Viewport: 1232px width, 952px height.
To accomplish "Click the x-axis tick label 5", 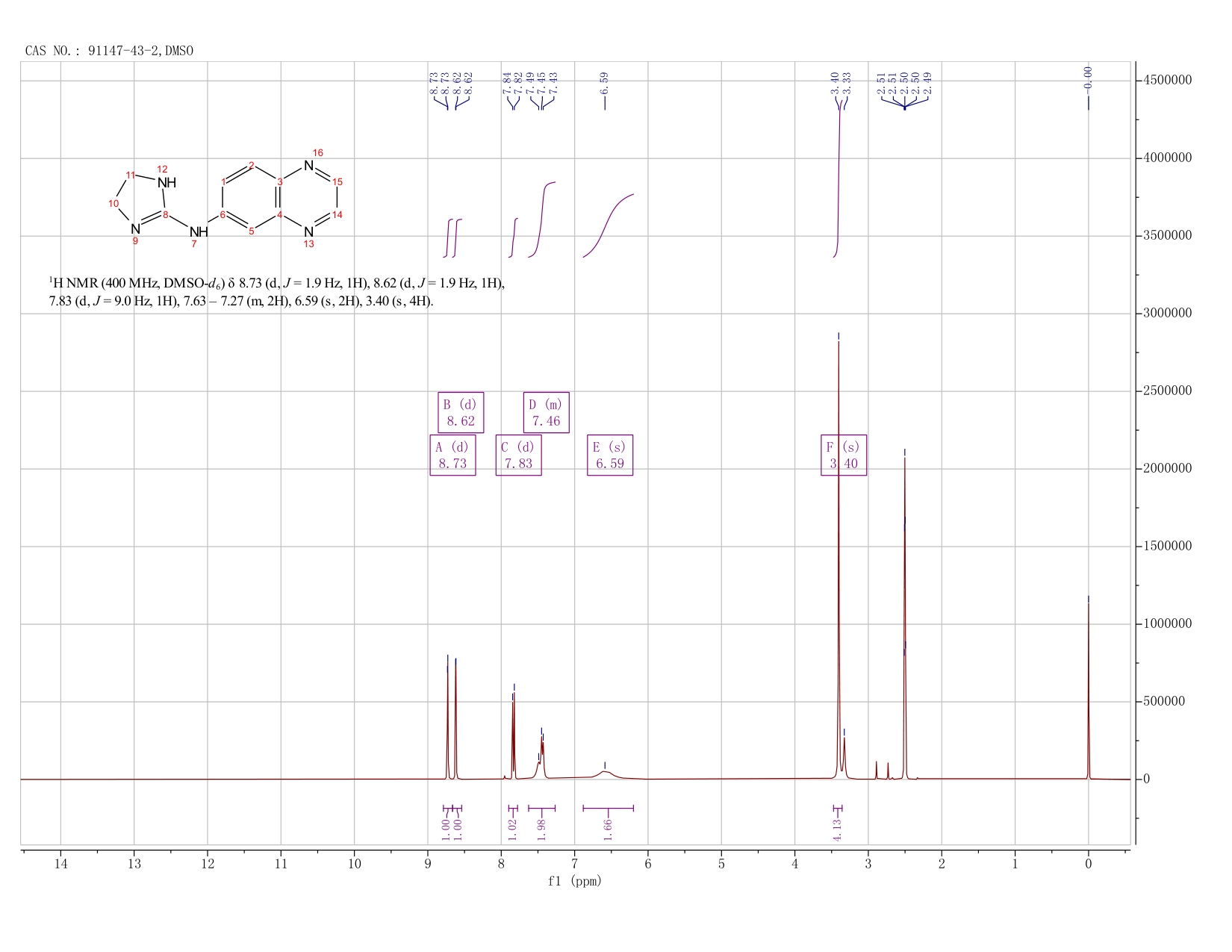I will [x=721, y=864].
